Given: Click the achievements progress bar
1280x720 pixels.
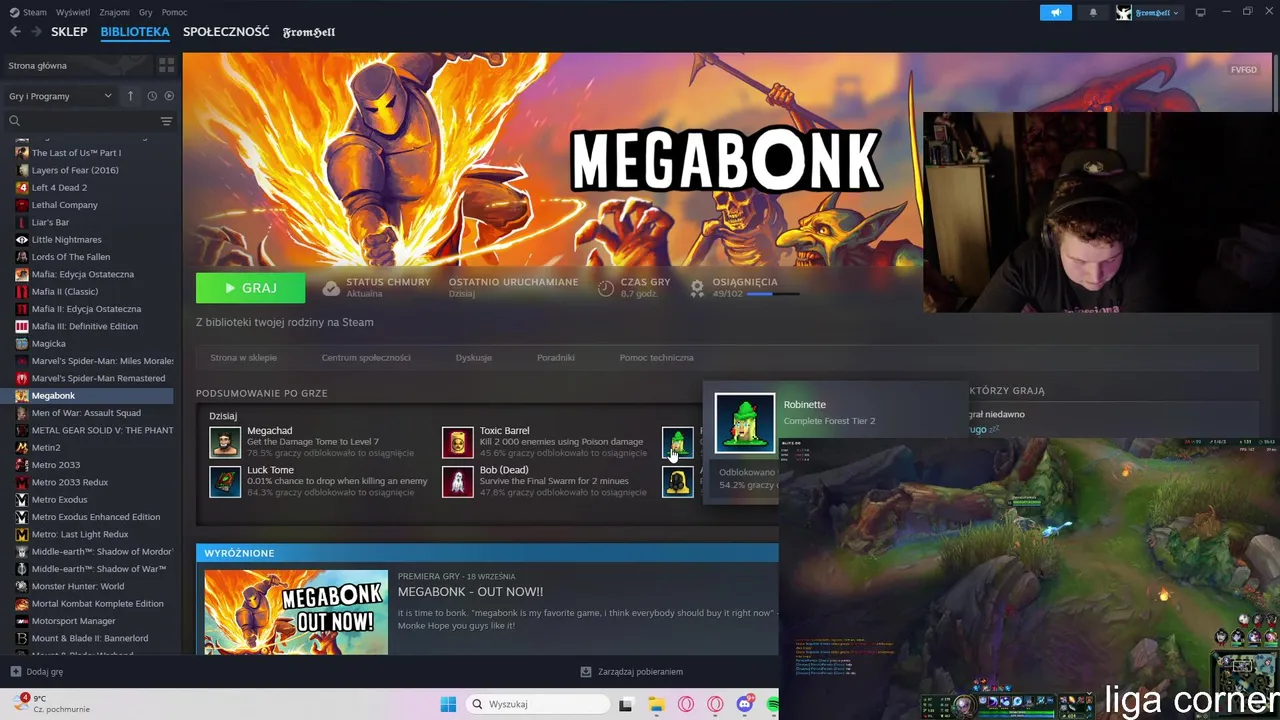Looking at the screenshot, I should pyautogui.click(x=773, y=294).
